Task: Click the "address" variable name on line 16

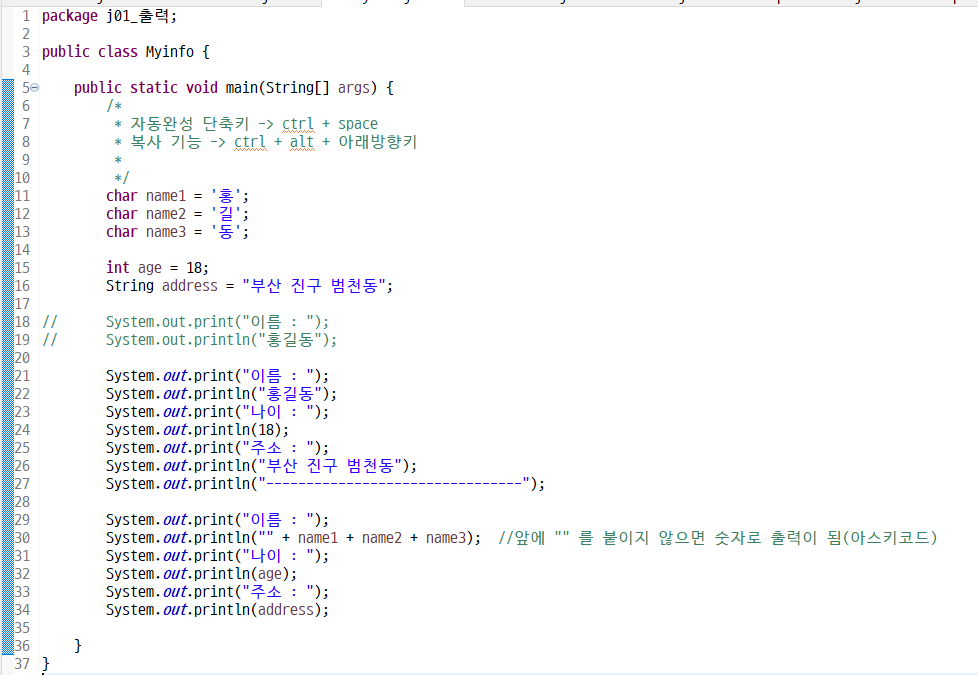Action: pos(190,286)
